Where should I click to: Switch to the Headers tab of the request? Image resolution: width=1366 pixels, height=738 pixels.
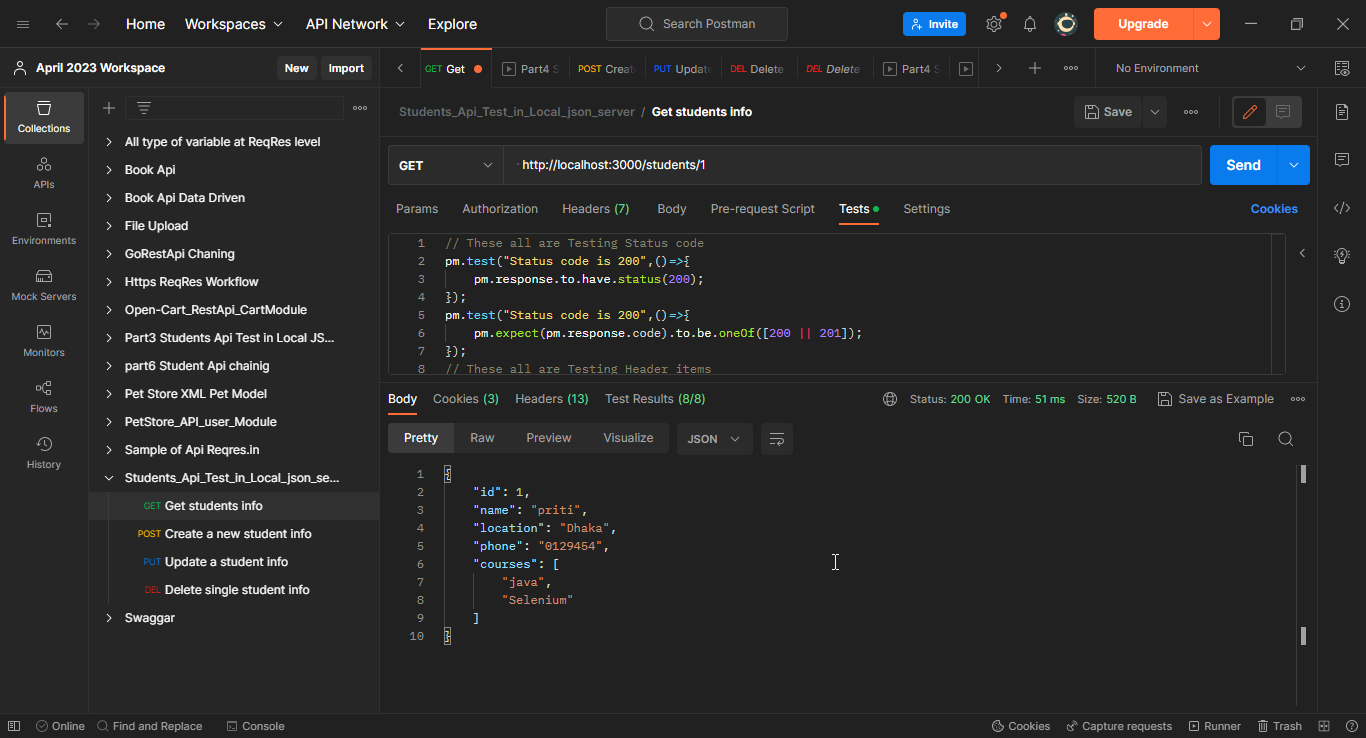coord(595,208)
